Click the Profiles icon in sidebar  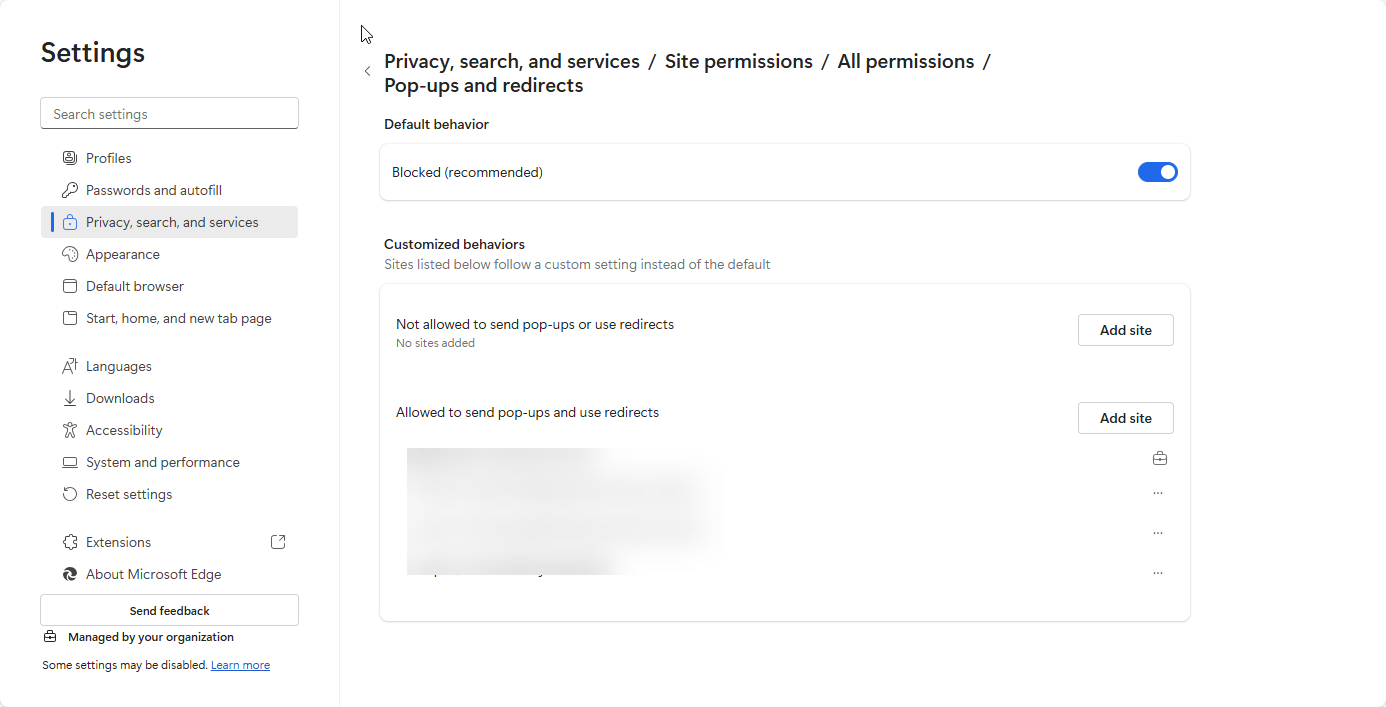click(70, 158)
